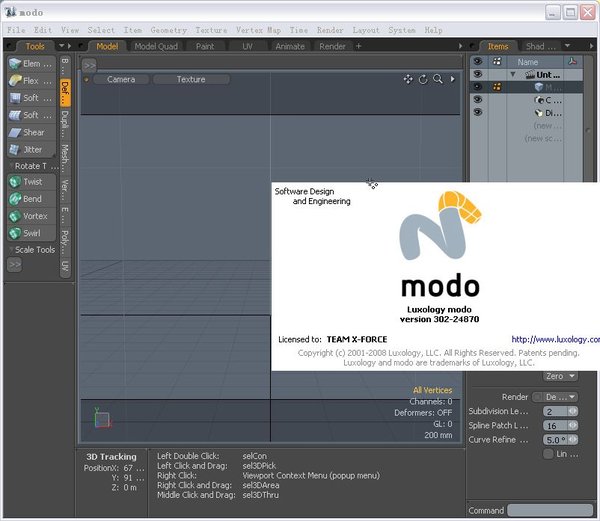Click the '>>' button above the viewport
This screenshot has width=600, height=521.
pos(89,65)
